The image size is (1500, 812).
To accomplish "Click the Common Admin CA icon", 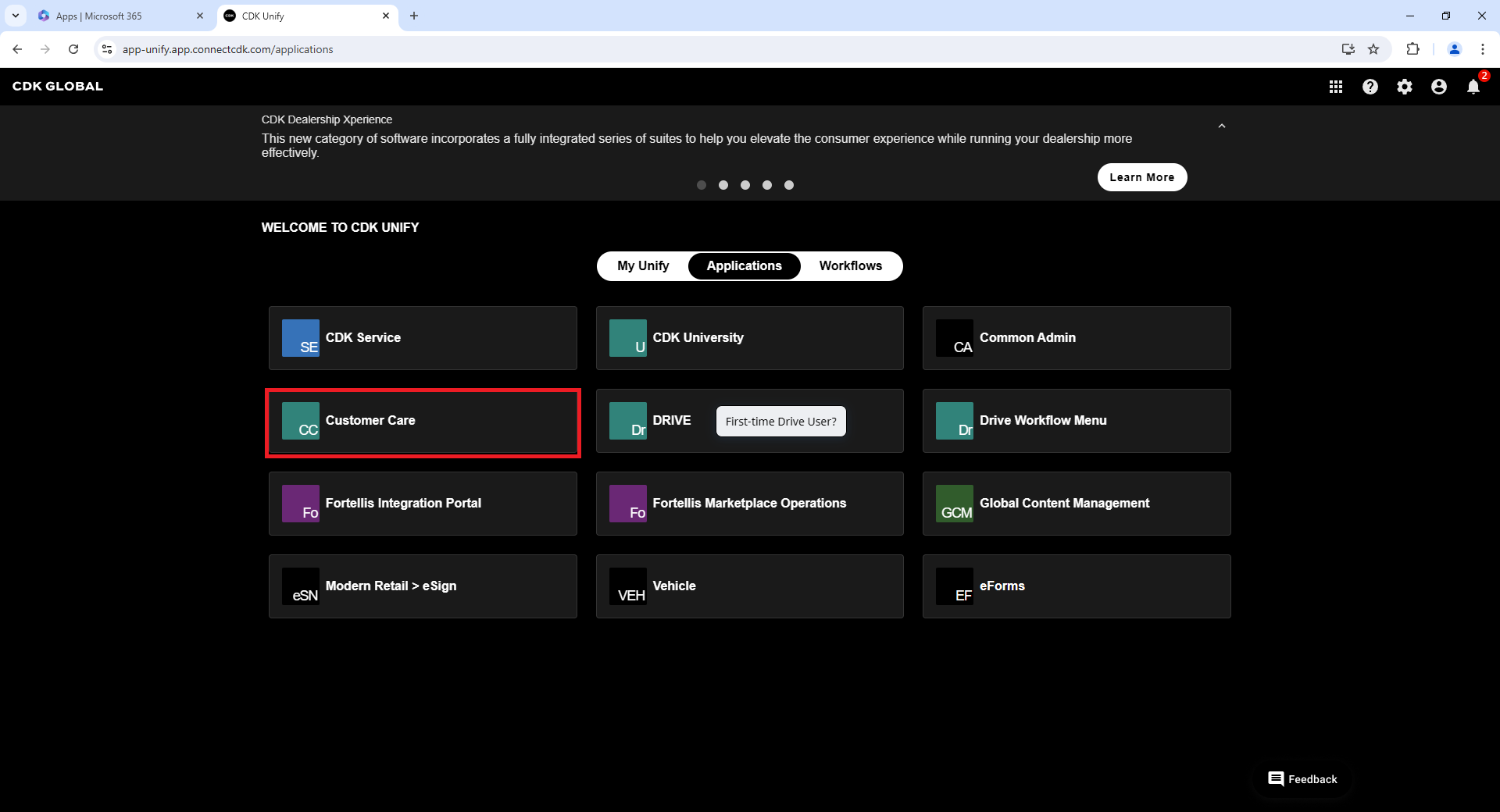I will tap(955, 338).
